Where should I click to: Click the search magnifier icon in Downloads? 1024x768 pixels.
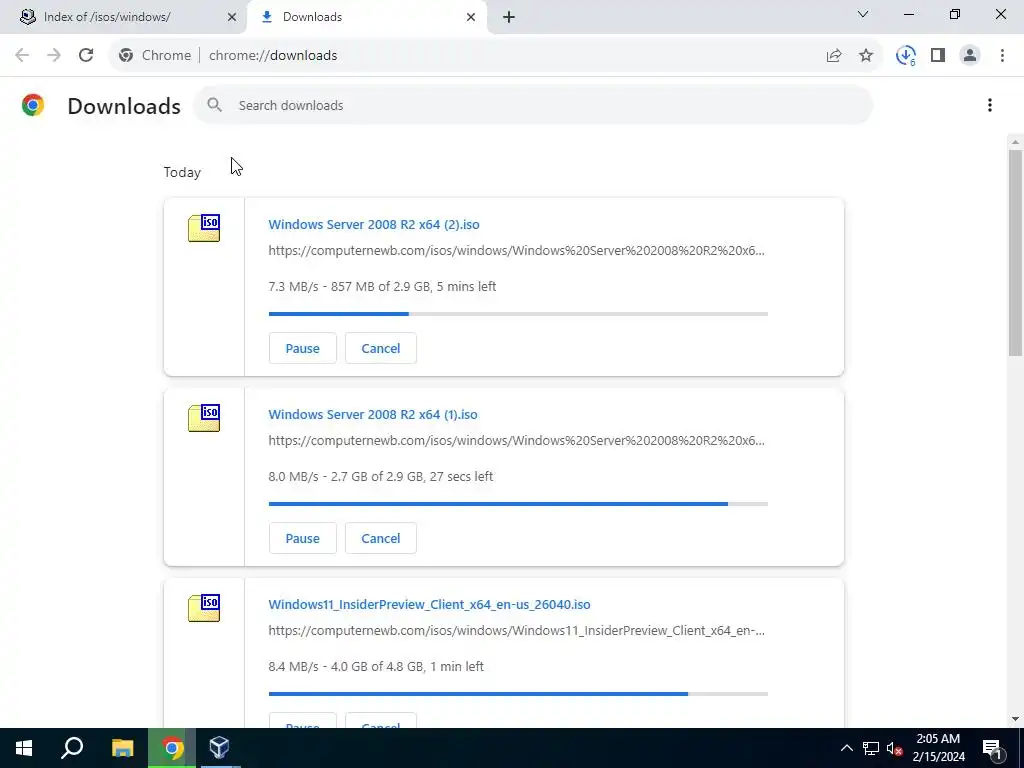click(214, 104)
